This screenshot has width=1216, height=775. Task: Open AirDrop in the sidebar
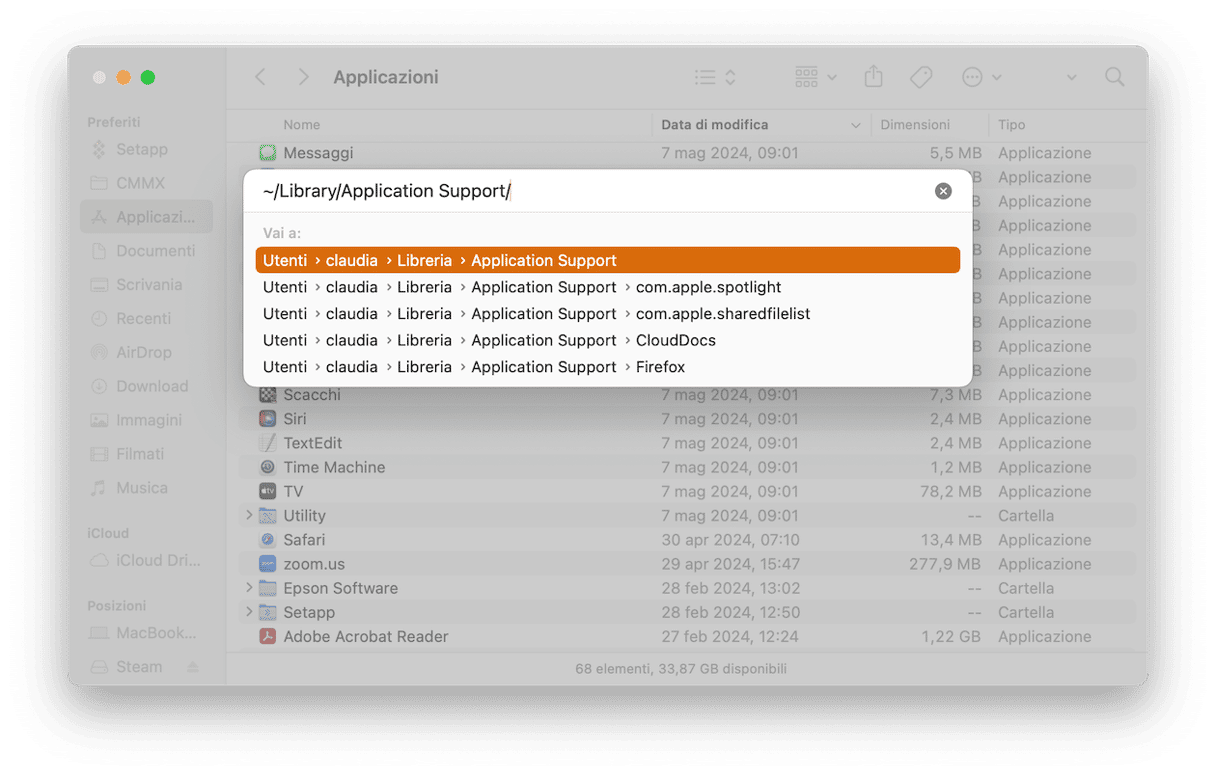coord(146,352)
